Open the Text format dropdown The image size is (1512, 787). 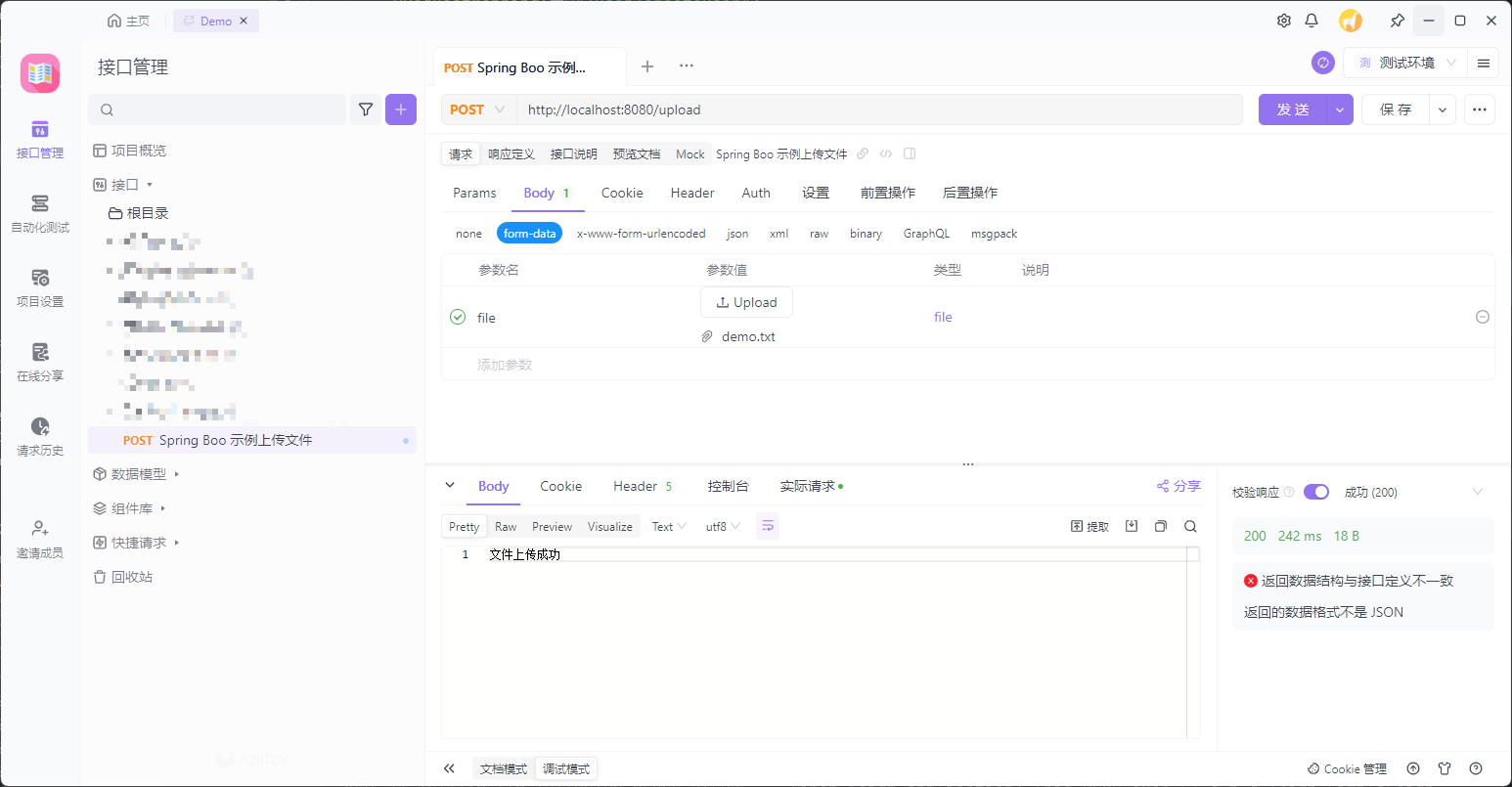point(669,526)
